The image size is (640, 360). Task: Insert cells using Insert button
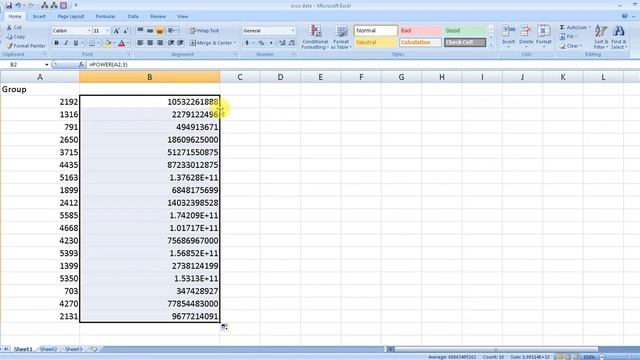508,36
